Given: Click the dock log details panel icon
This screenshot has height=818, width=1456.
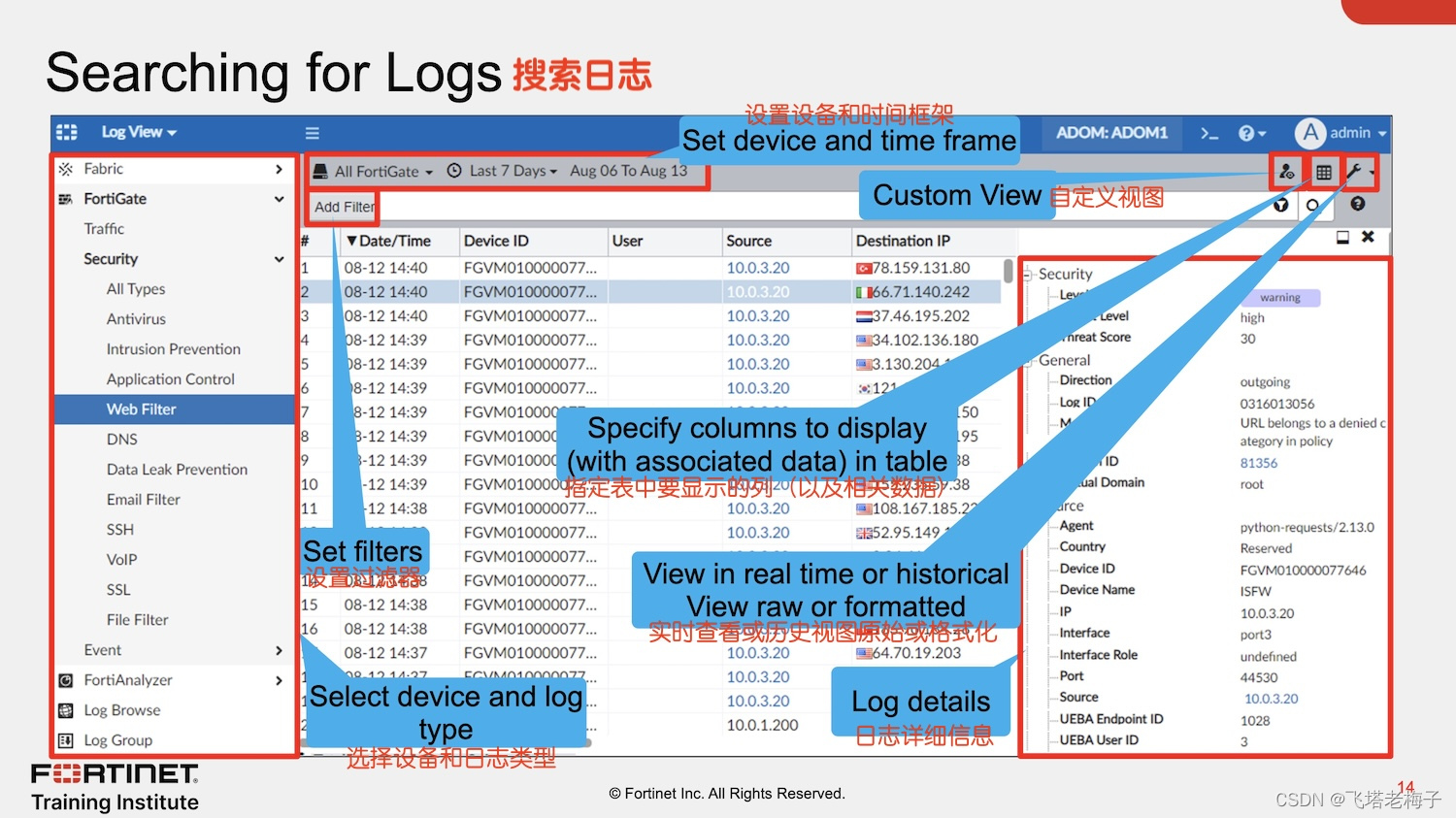Looking at the screenshot, I should tap(1342, 237).
